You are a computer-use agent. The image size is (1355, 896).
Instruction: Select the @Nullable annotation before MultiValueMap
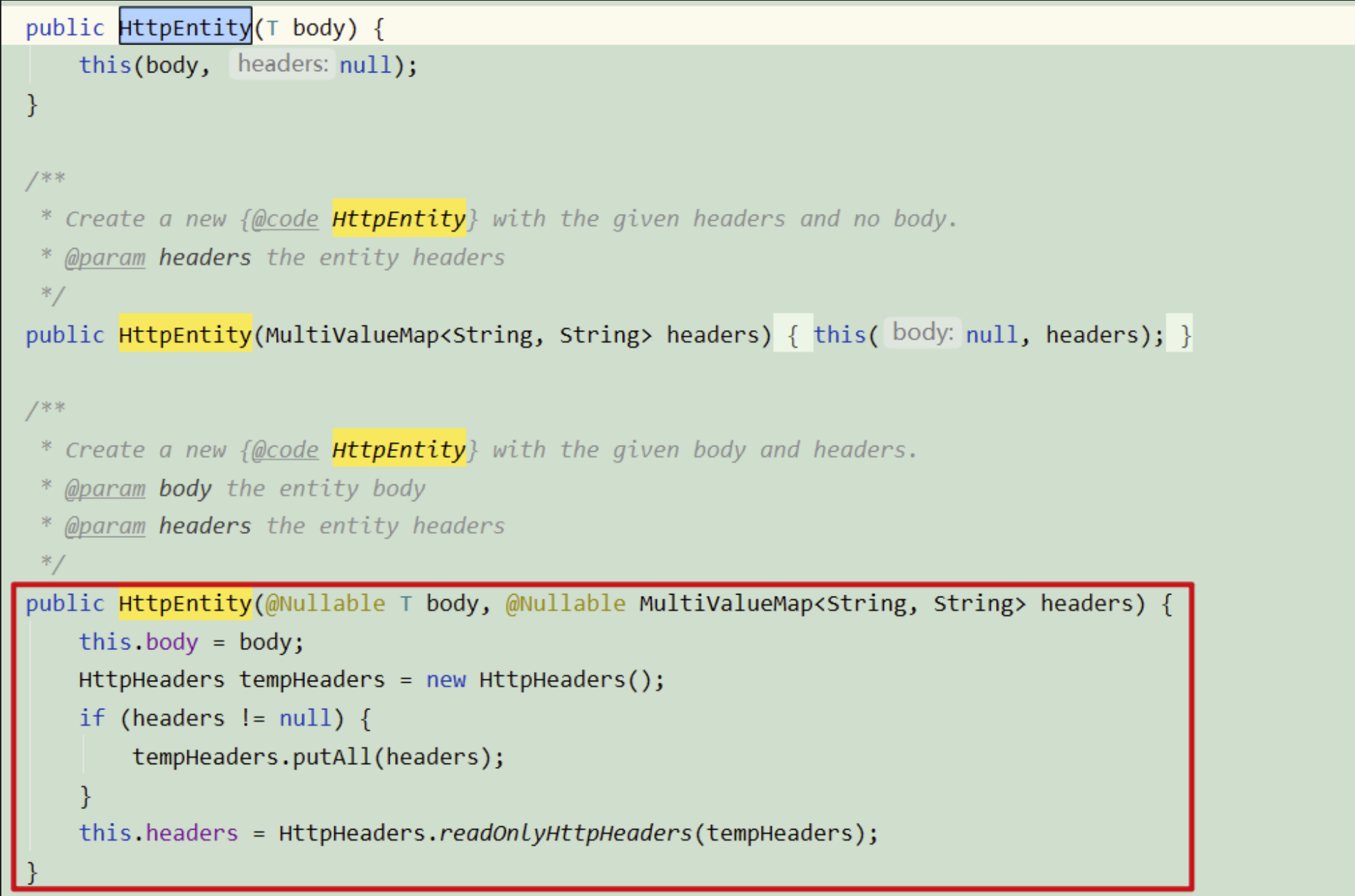(x=564, y=603)
